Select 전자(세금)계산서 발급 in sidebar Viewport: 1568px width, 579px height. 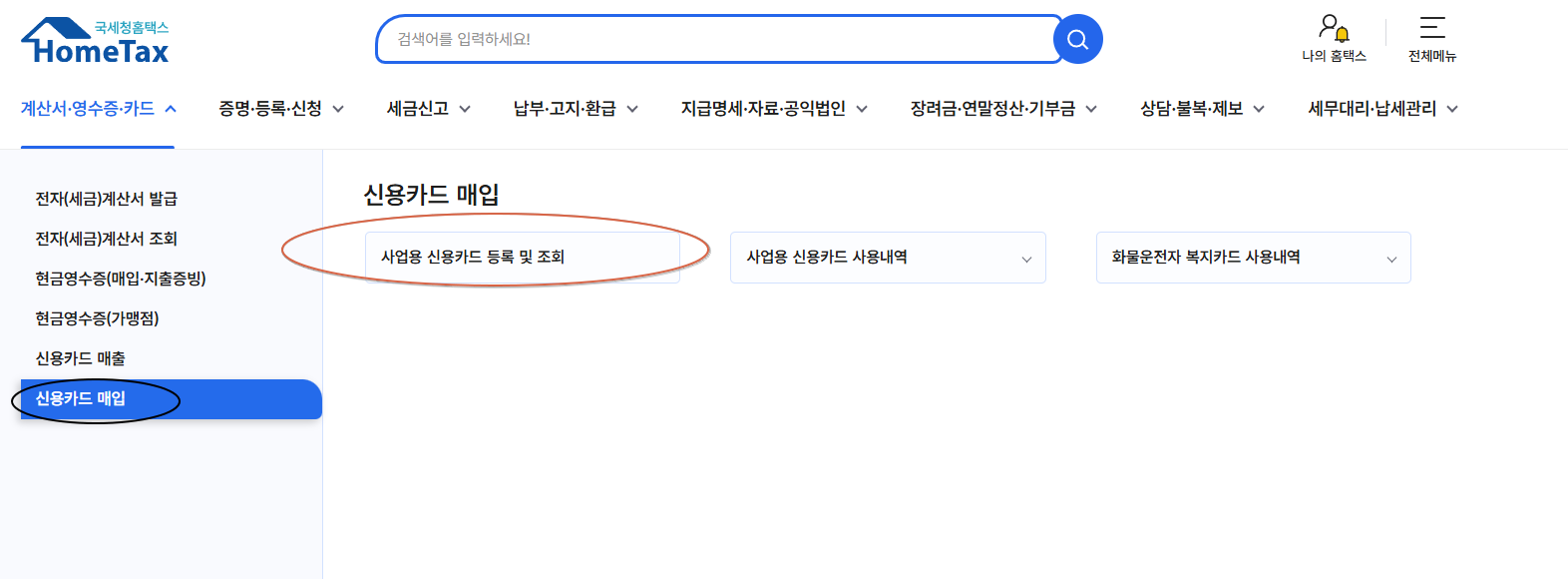[107, 199]
